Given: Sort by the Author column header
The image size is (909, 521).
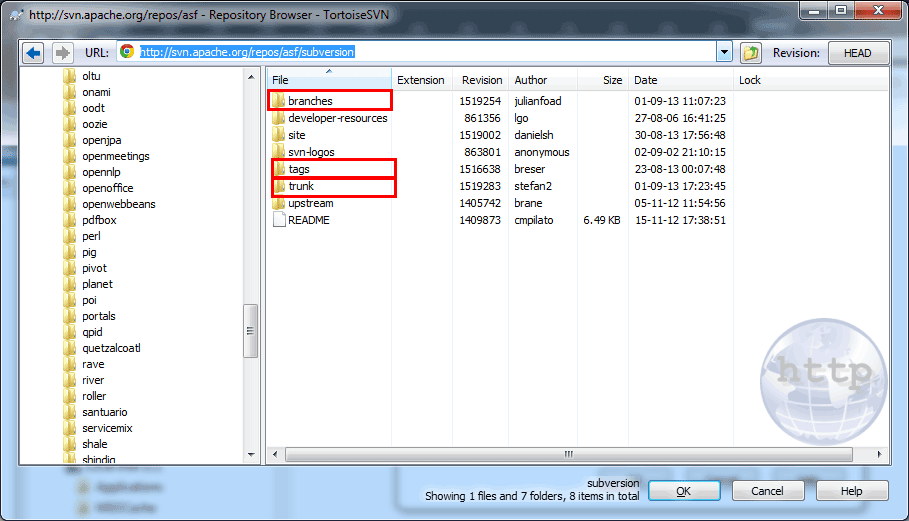Looking at the screenshot, I should tap(543, 80).
